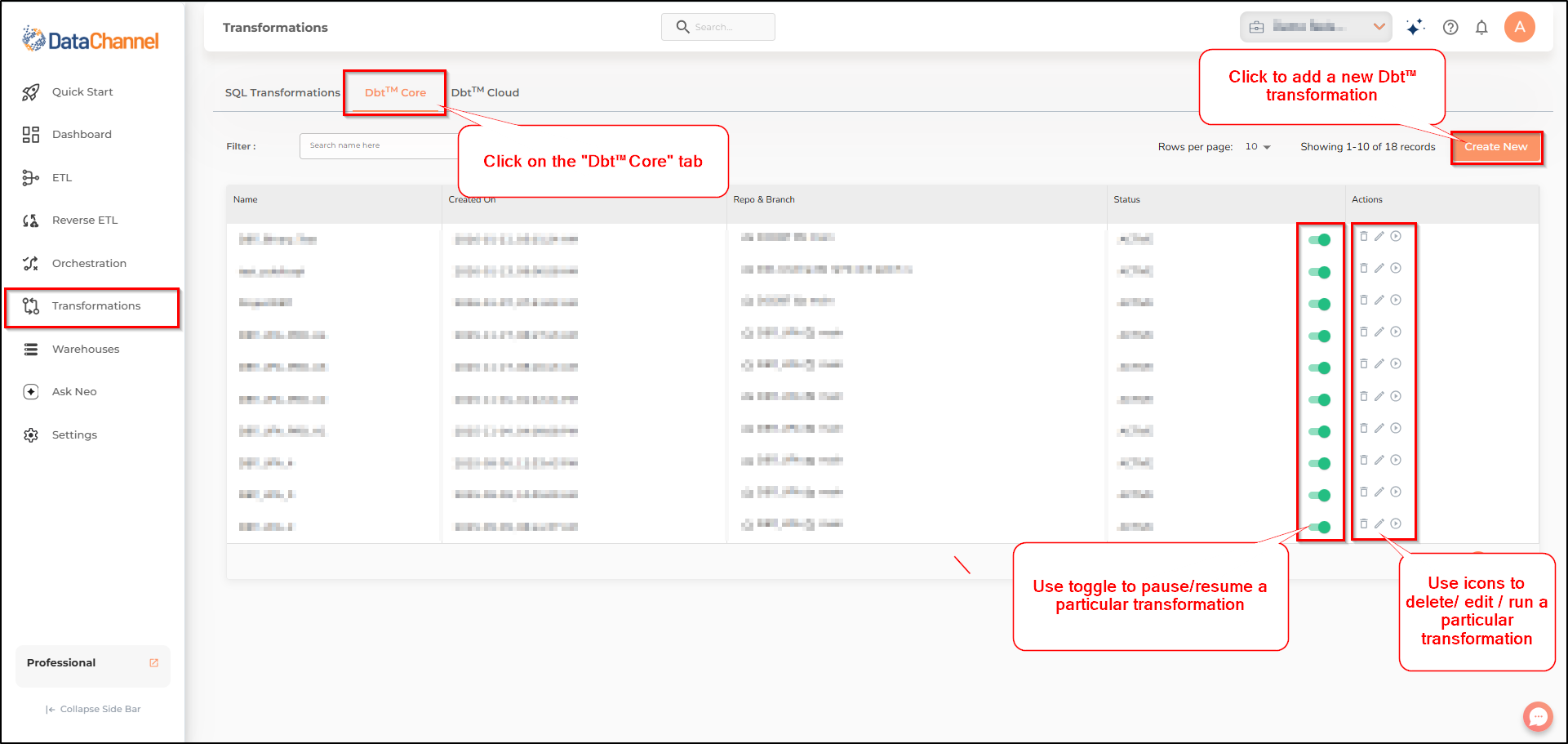The width and height of the screenshot is (1568, 744).
Task: Launch the AI sparkle assistant in header
Action: tap(1415, 27)
